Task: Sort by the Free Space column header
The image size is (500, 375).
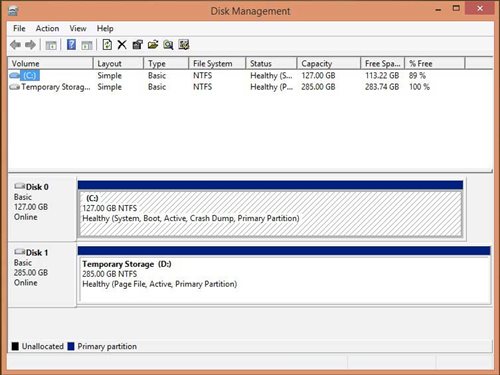Action: coord(383,63)
